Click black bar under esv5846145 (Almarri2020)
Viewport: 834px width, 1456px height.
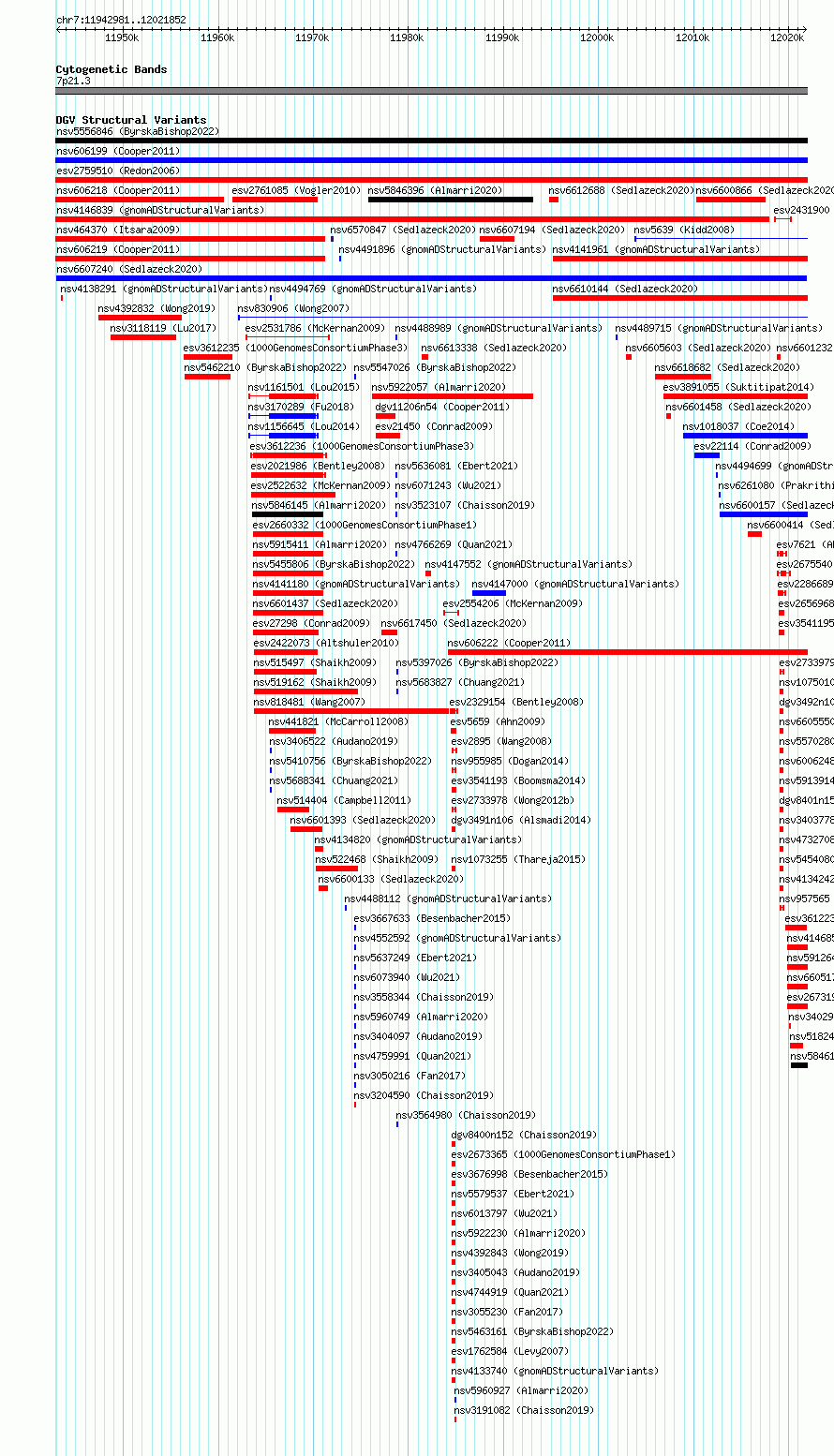coord(288,514)
